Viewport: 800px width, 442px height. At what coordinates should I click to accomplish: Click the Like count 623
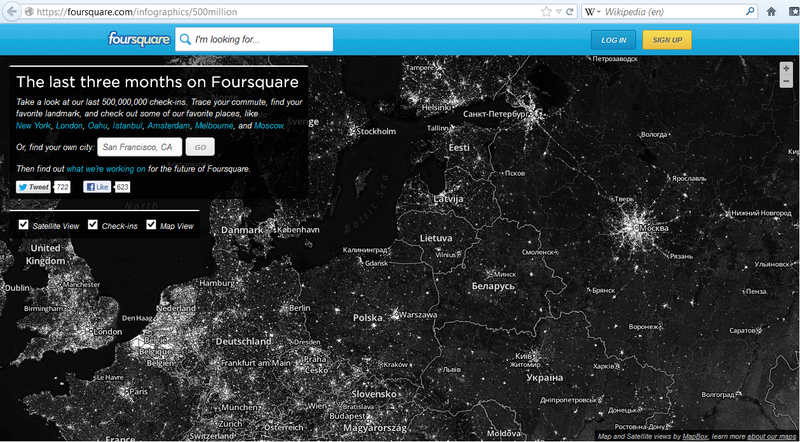[x=122, y=187]
